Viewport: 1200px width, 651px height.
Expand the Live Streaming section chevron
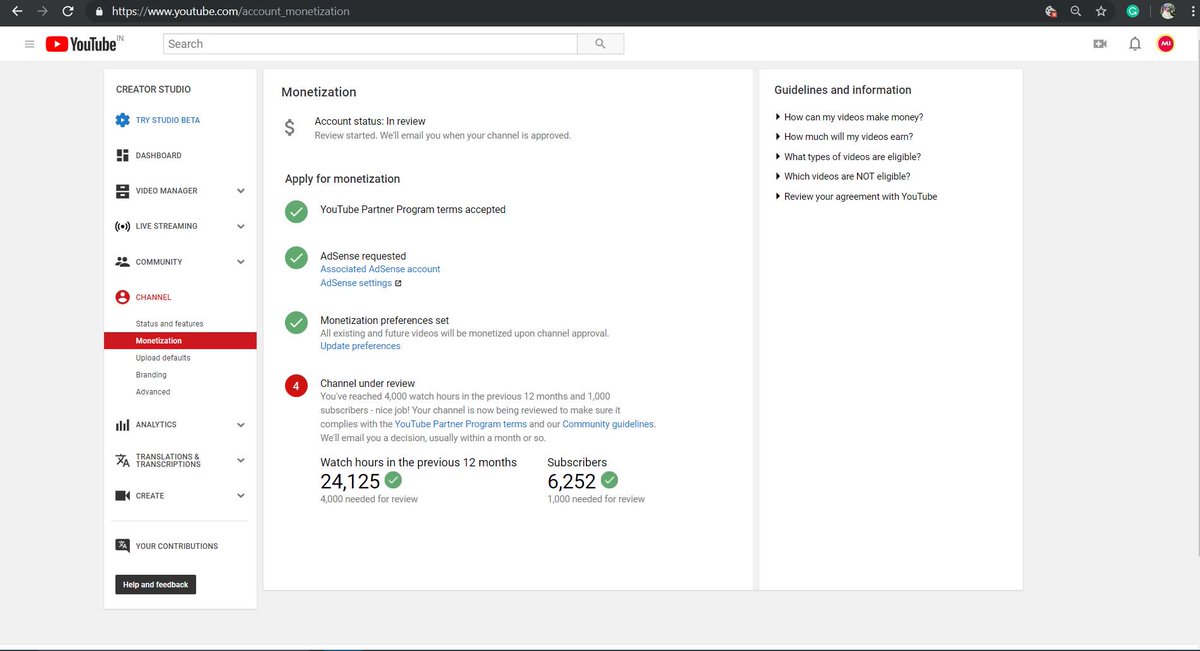point(241,226)
